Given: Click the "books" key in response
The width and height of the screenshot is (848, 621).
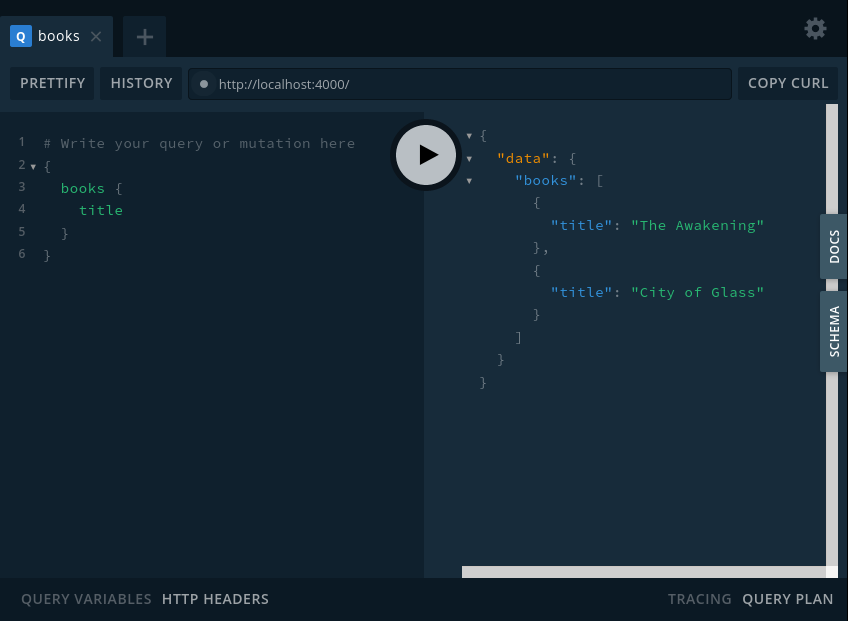Looking at the screenshot, I should [545, 180].
